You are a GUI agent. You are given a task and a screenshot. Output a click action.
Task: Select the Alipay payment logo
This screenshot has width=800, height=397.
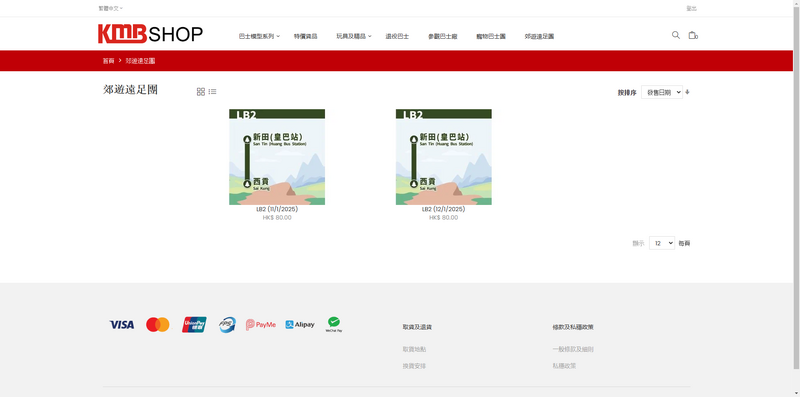pos(299,325)
